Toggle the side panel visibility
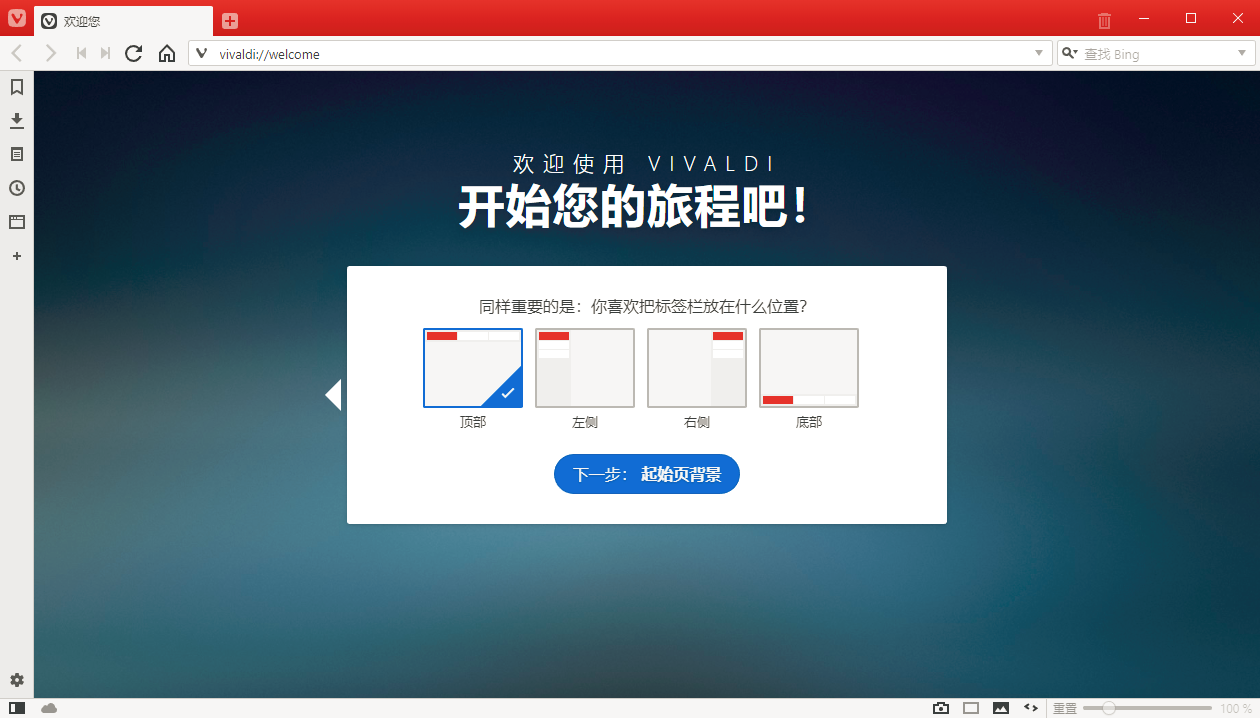Viewport: 1260px width, 718px height. [17, 708]
